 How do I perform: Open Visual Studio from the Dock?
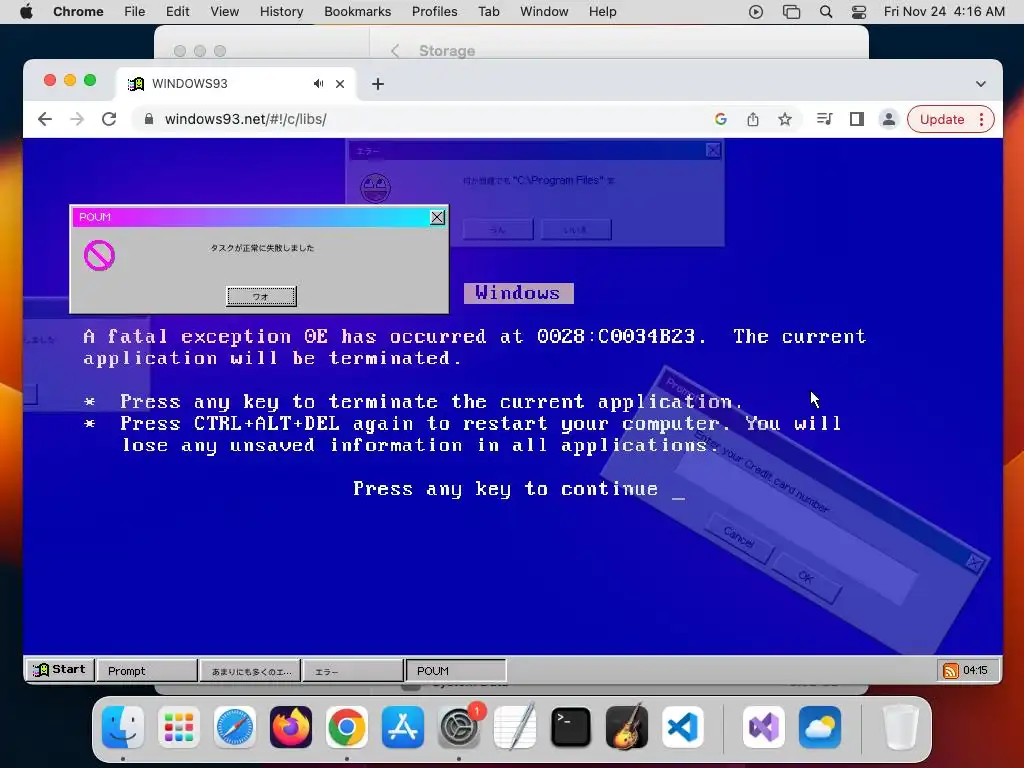[763, 727]
